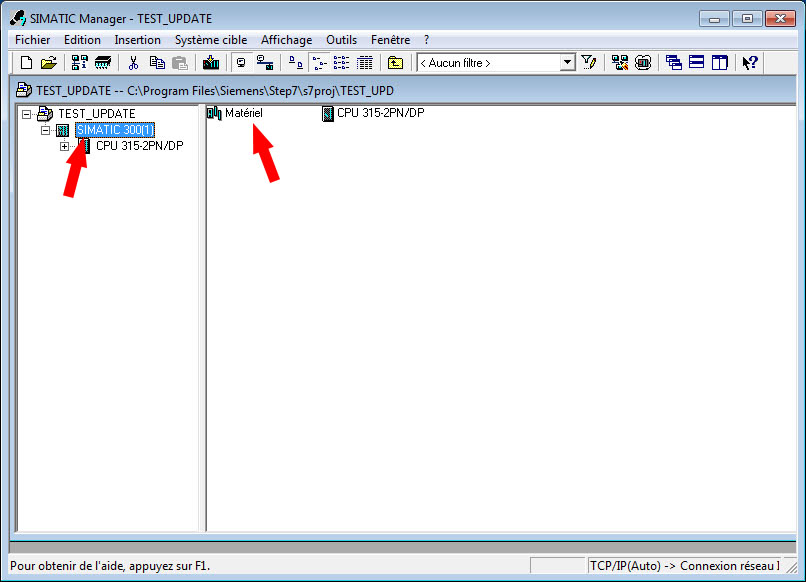Screen dimensions: 806x582
Task: Click the SIMATIC Manager application title icon
Action: (x=18, y=18)
